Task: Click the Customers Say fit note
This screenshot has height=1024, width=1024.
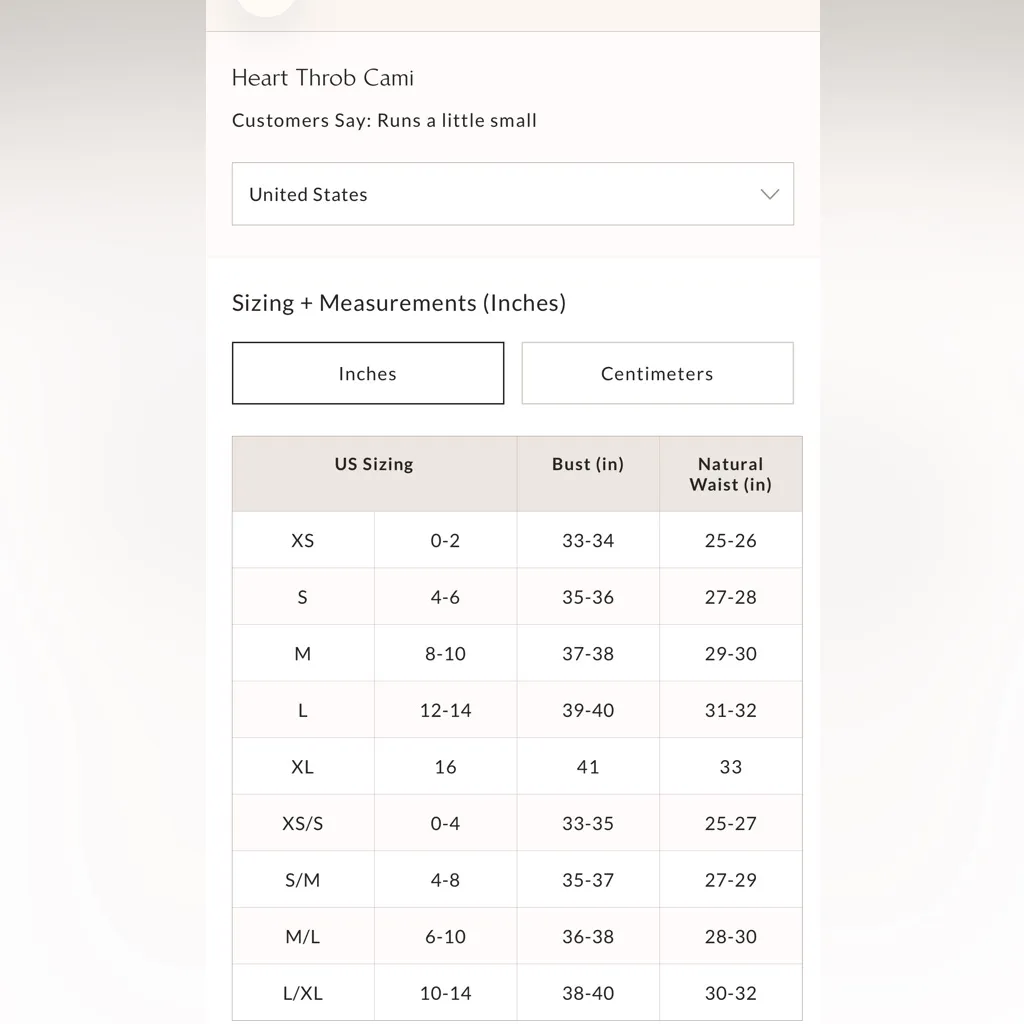Action: (384, 121)
